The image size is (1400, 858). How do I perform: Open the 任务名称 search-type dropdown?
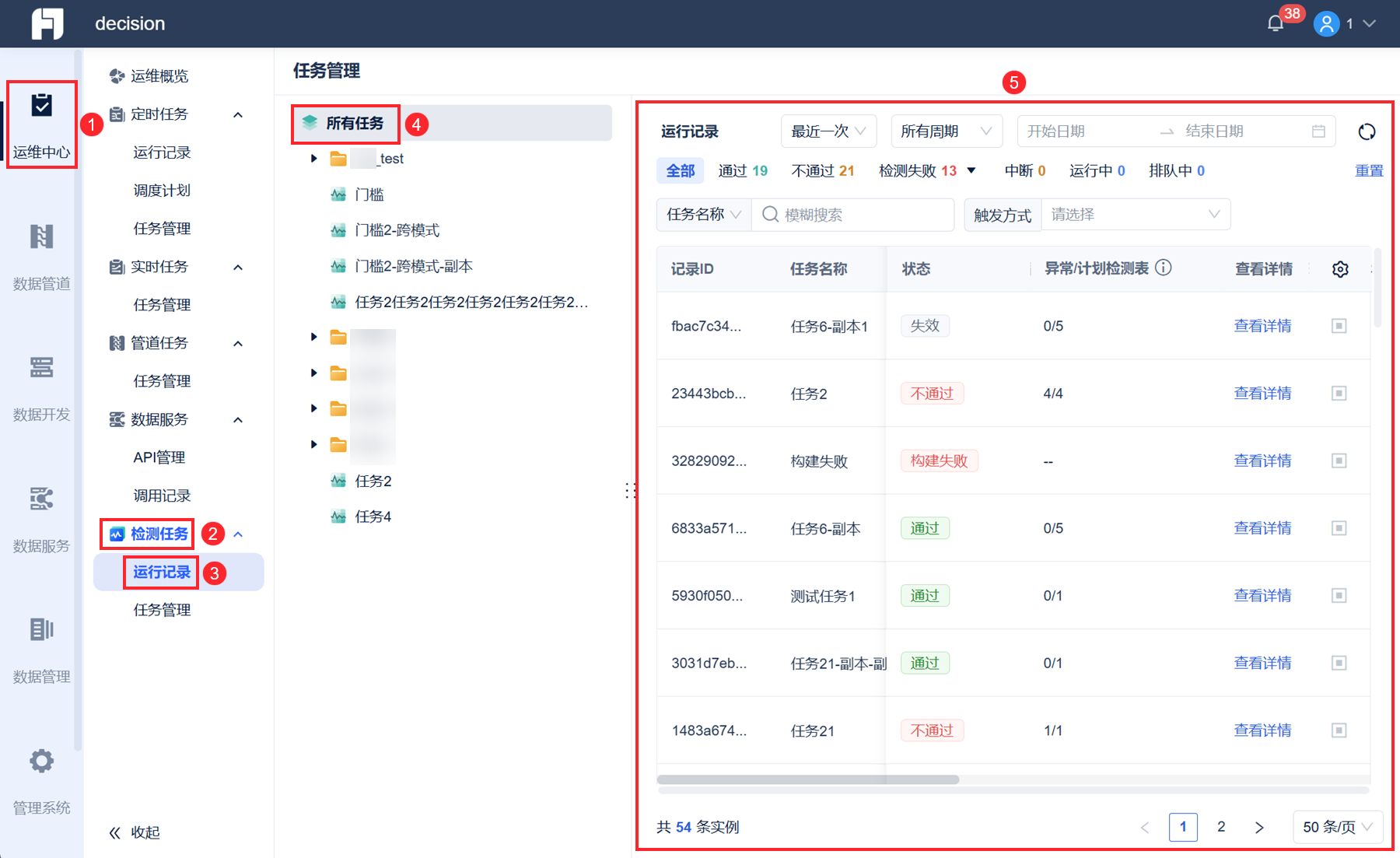click(704, 215)
